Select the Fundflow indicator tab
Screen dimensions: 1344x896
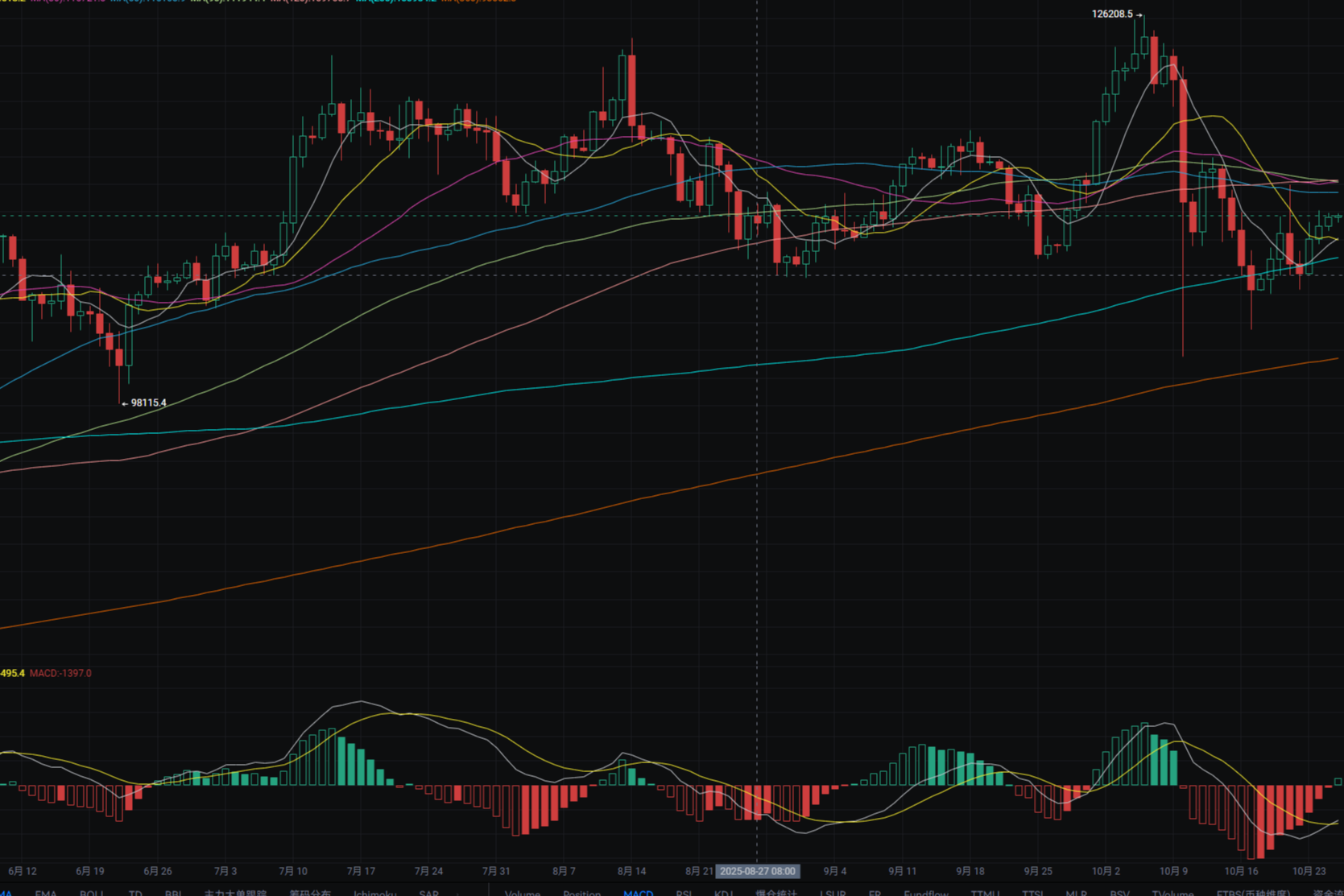[926, 892]
